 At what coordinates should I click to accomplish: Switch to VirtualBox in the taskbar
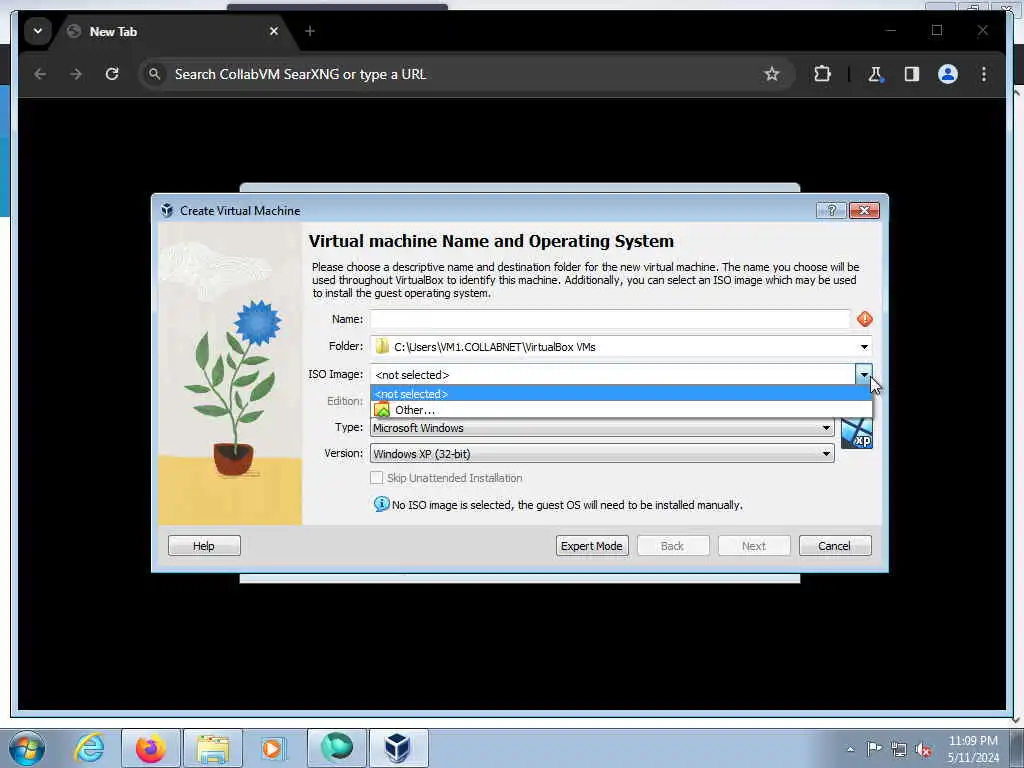398,748
